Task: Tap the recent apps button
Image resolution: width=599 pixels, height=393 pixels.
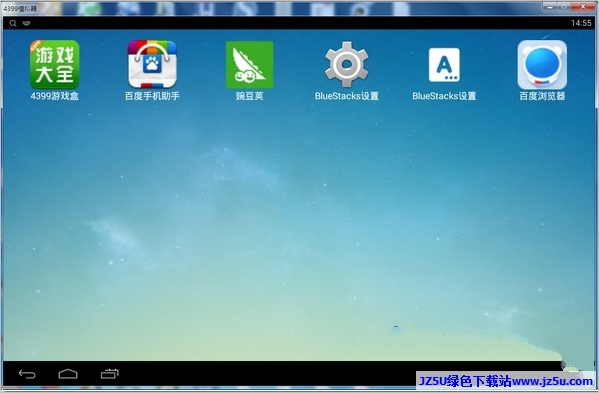Action: point(110,374)
